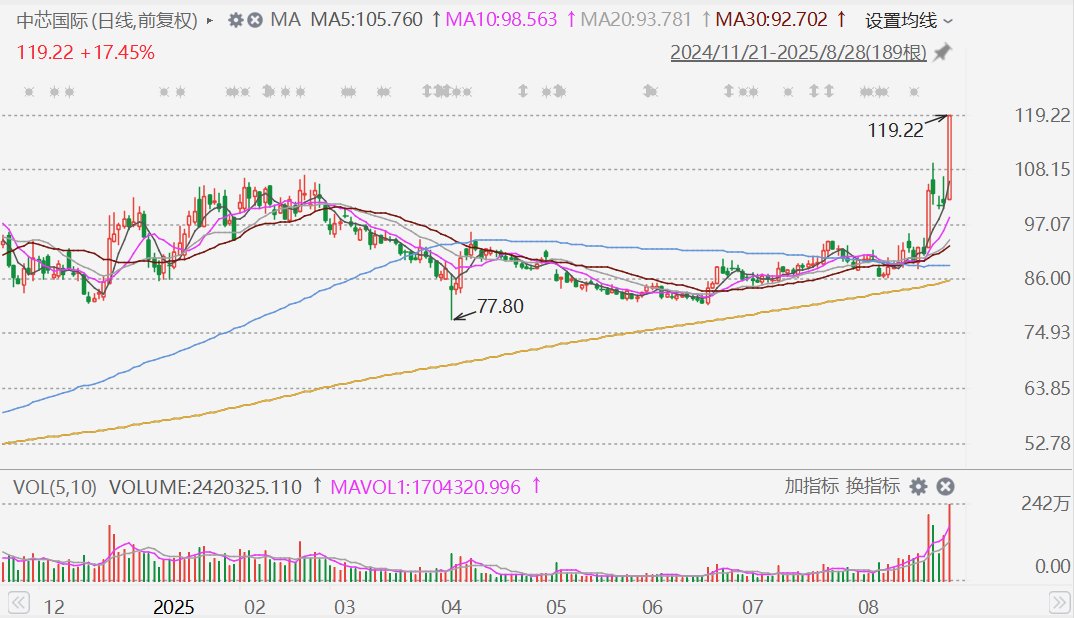Pin the date range with pushpin icon
Screen dimensions: 1074x618
[x=942, y=52]
